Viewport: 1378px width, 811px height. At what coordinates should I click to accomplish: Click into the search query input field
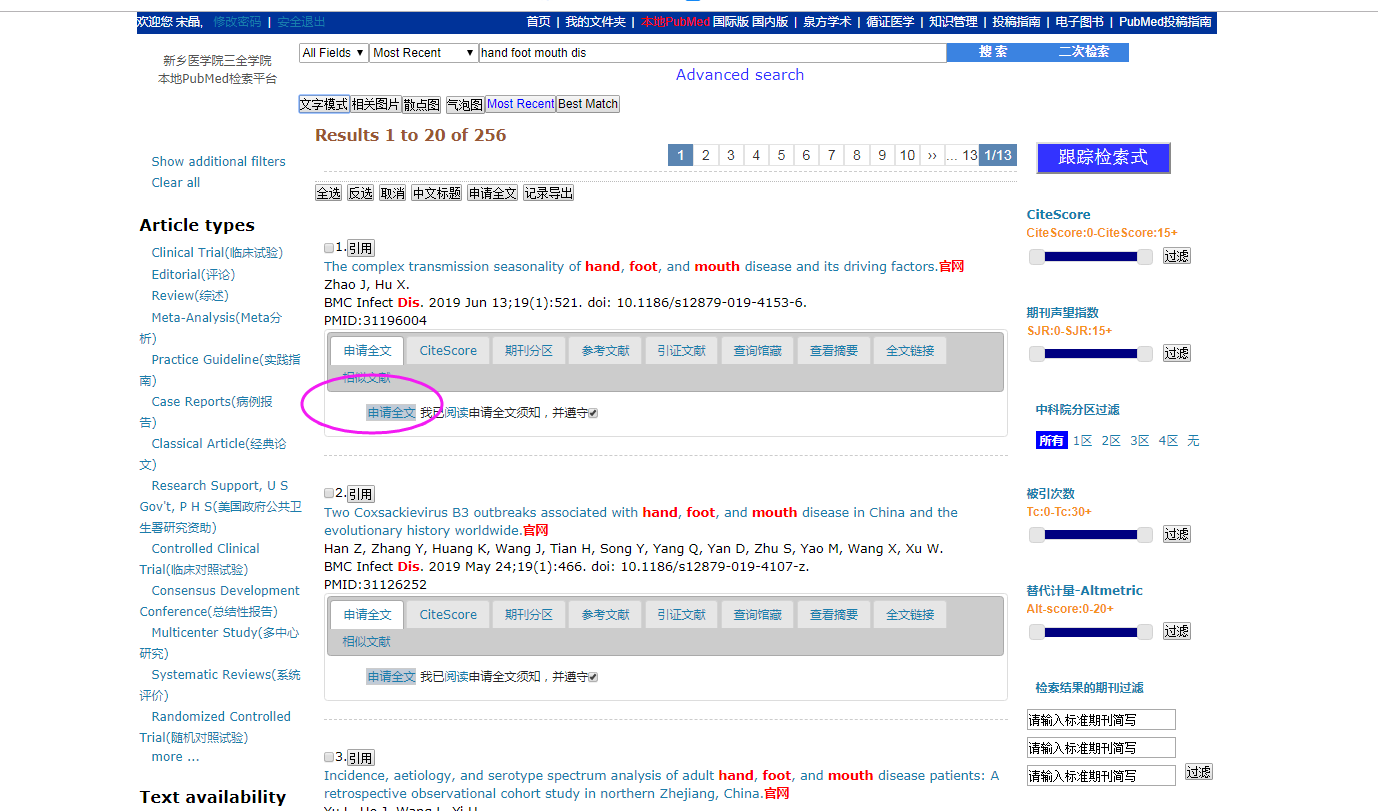click(711, 53)
